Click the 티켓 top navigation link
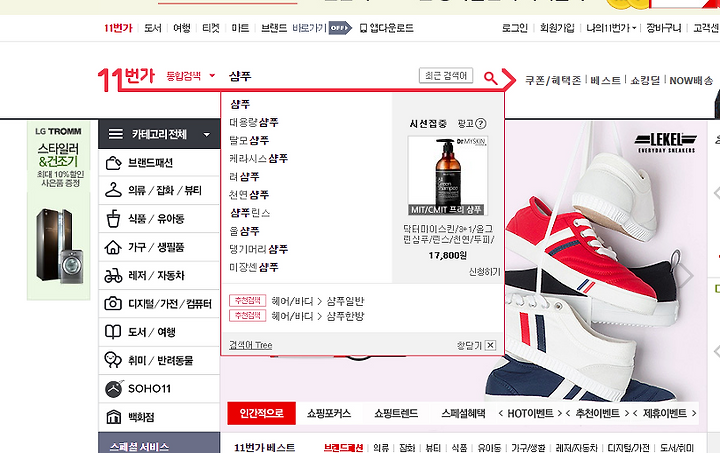 click(211, 28)
